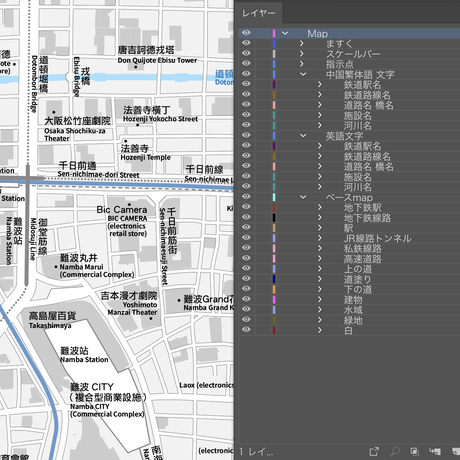Select the 水域 sublayer name
The height and width of the screenshot is (460, 460).
(x=353, y=310)
